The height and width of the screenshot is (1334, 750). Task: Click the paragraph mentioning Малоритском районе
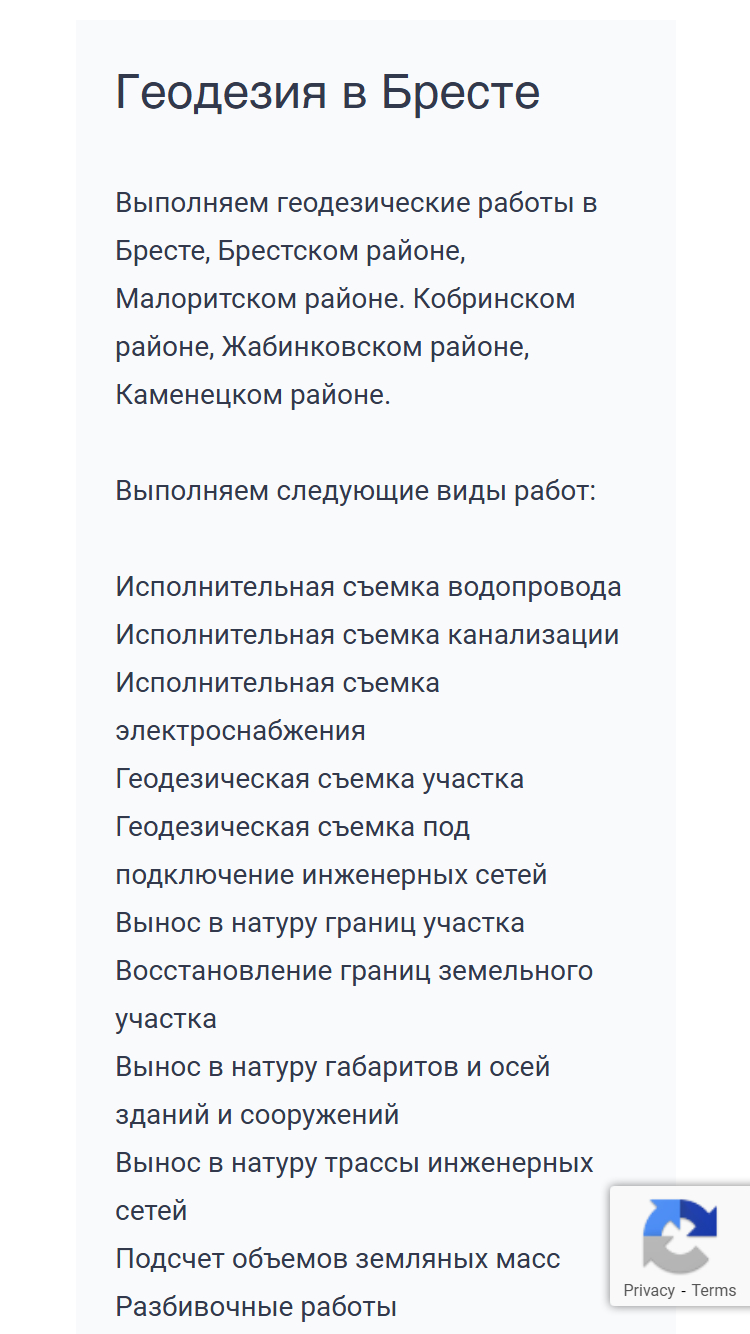point(356,299)
